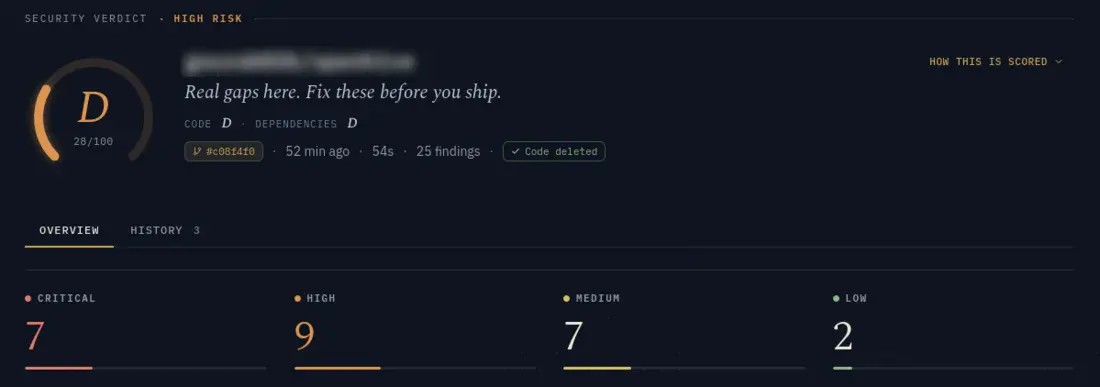Click the Critical count of 7
The width and height of the screenshot is (1100, 387).
tap(35, 336)
